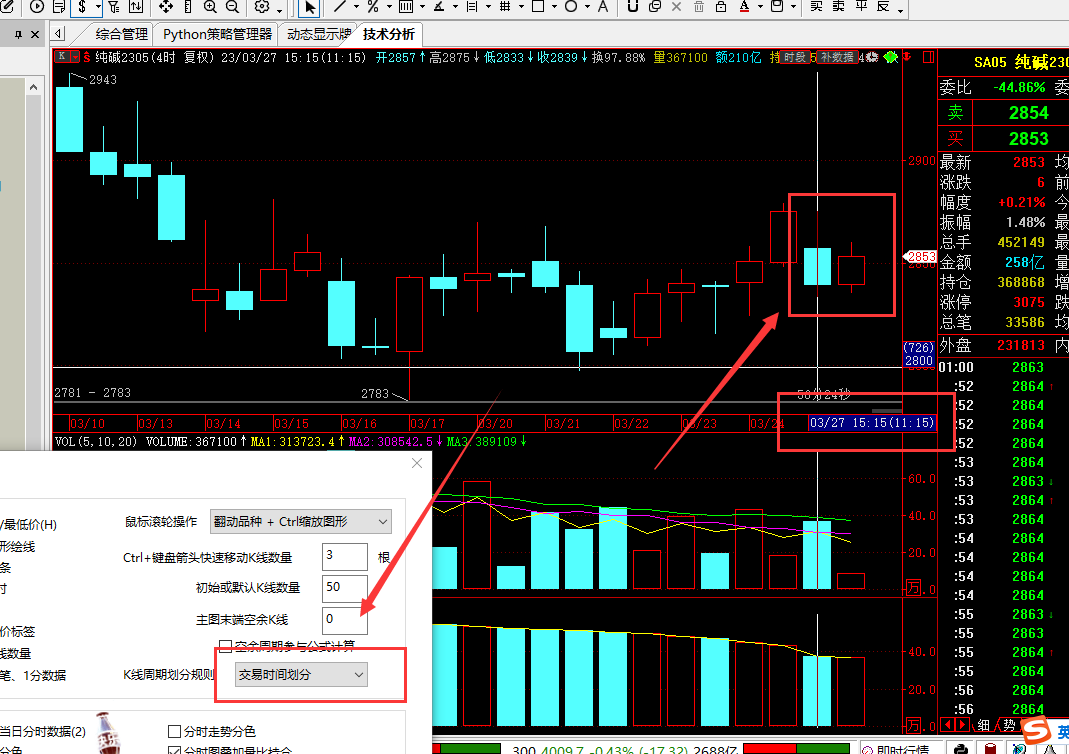Click the vertical ruler measure tool

188,7
